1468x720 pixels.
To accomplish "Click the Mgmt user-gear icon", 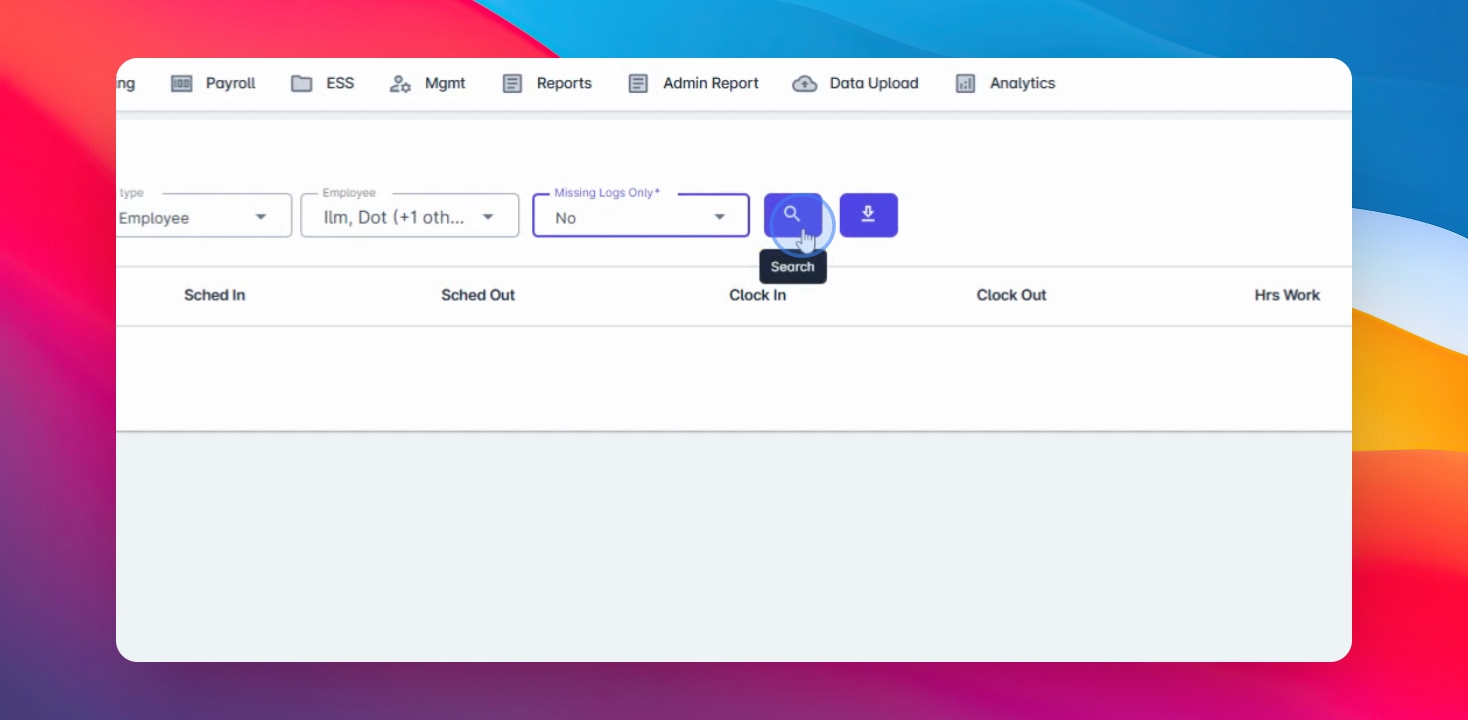I will click(400, 84).
